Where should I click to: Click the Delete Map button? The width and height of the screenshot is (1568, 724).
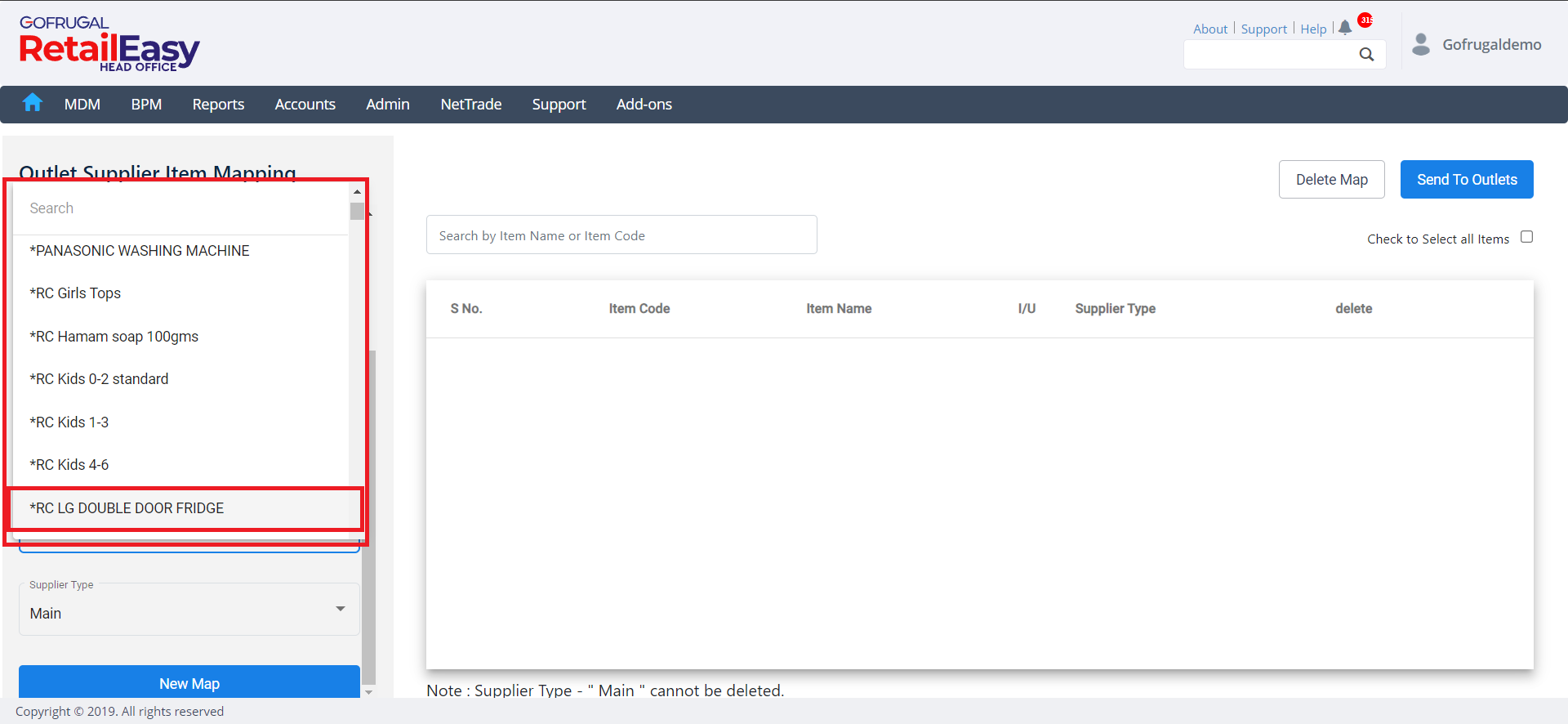[1332, 180]
